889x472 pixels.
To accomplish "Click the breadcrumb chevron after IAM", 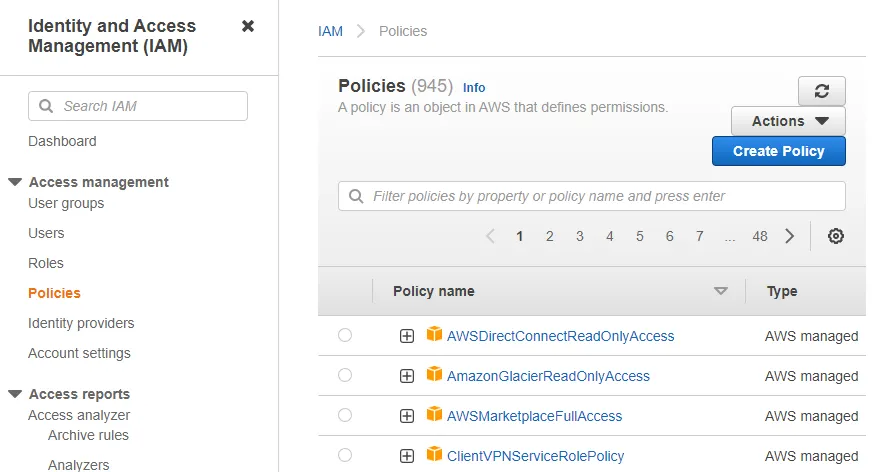I will (361, 31).
